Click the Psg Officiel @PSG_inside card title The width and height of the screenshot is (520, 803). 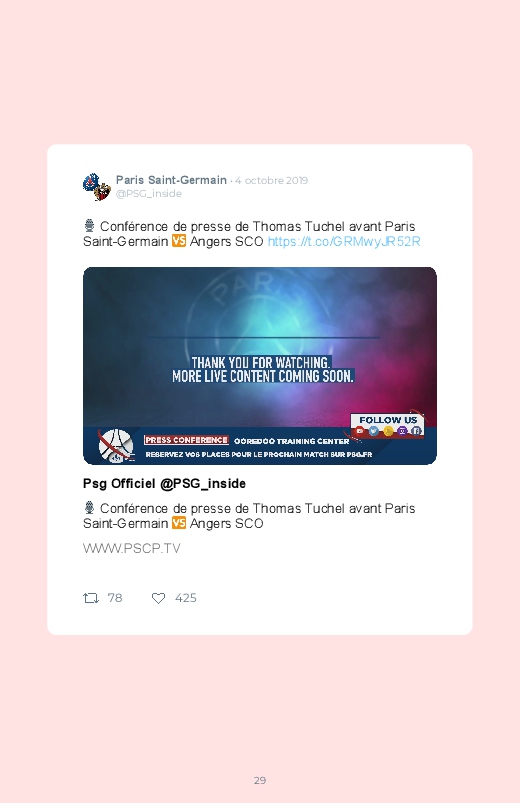tap(164, 483)
